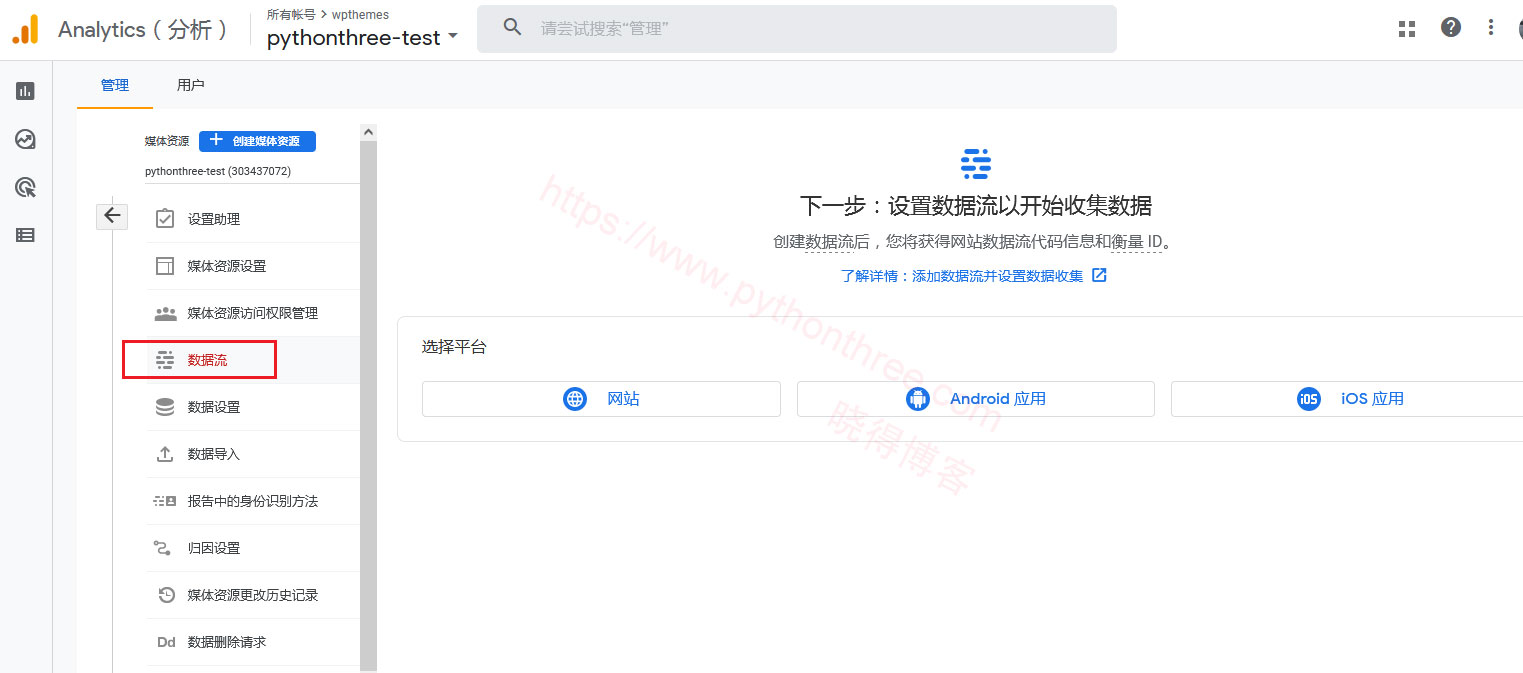Click the 媒体资源访问权限管理 people icon
1523x673 pixels.
pos(165,313)
